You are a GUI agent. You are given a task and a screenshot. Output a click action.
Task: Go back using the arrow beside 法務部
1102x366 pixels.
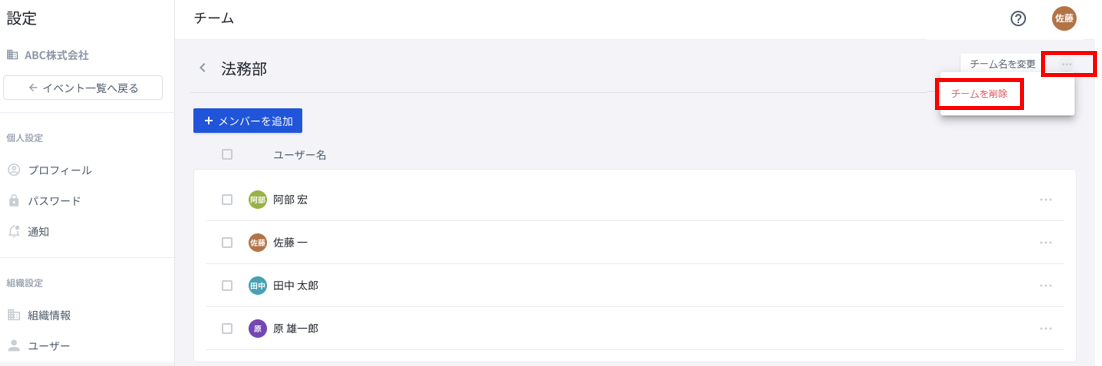(203, 68)
